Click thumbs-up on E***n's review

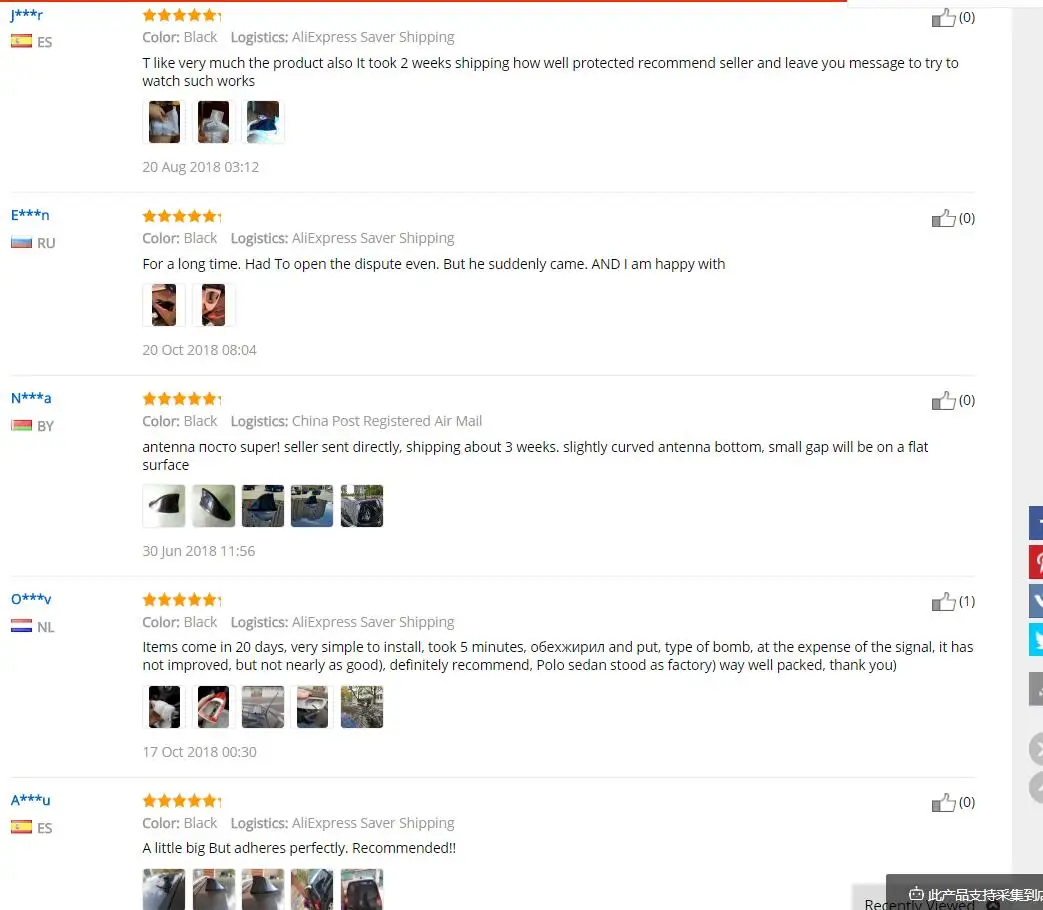943,218
